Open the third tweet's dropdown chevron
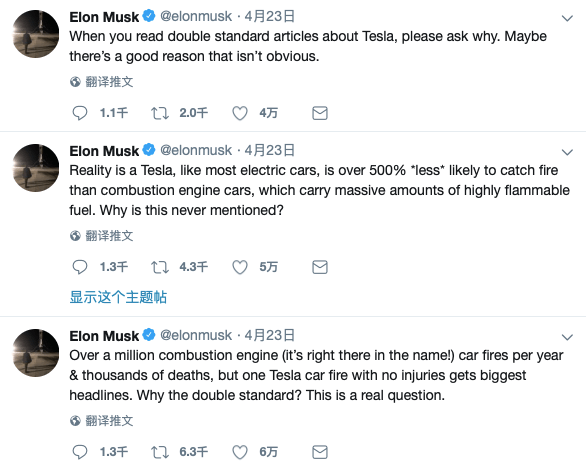The width and height of the screenshot is (586, 473). coord(567,337)
